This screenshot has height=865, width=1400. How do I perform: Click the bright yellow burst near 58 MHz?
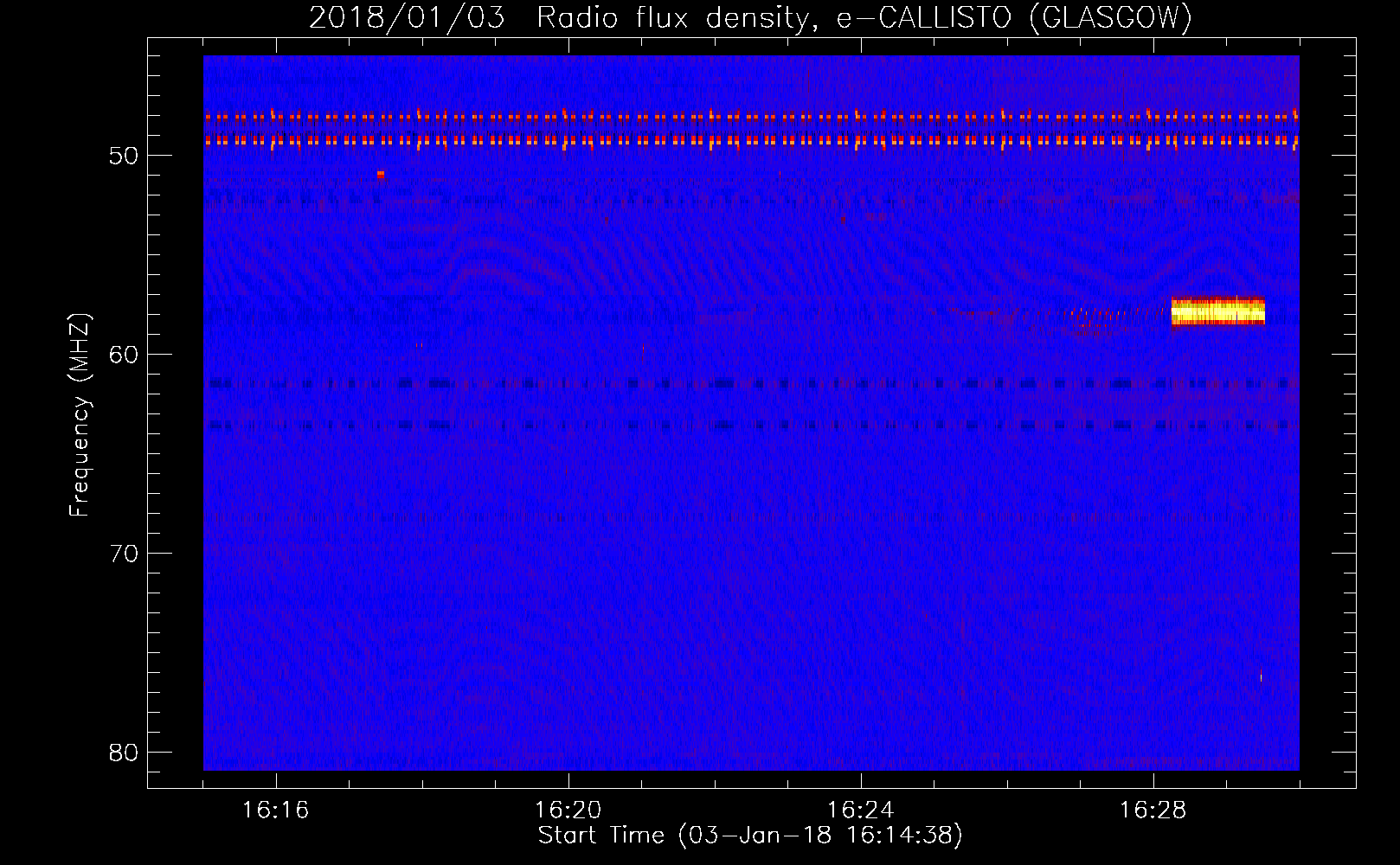point(1217,311)
